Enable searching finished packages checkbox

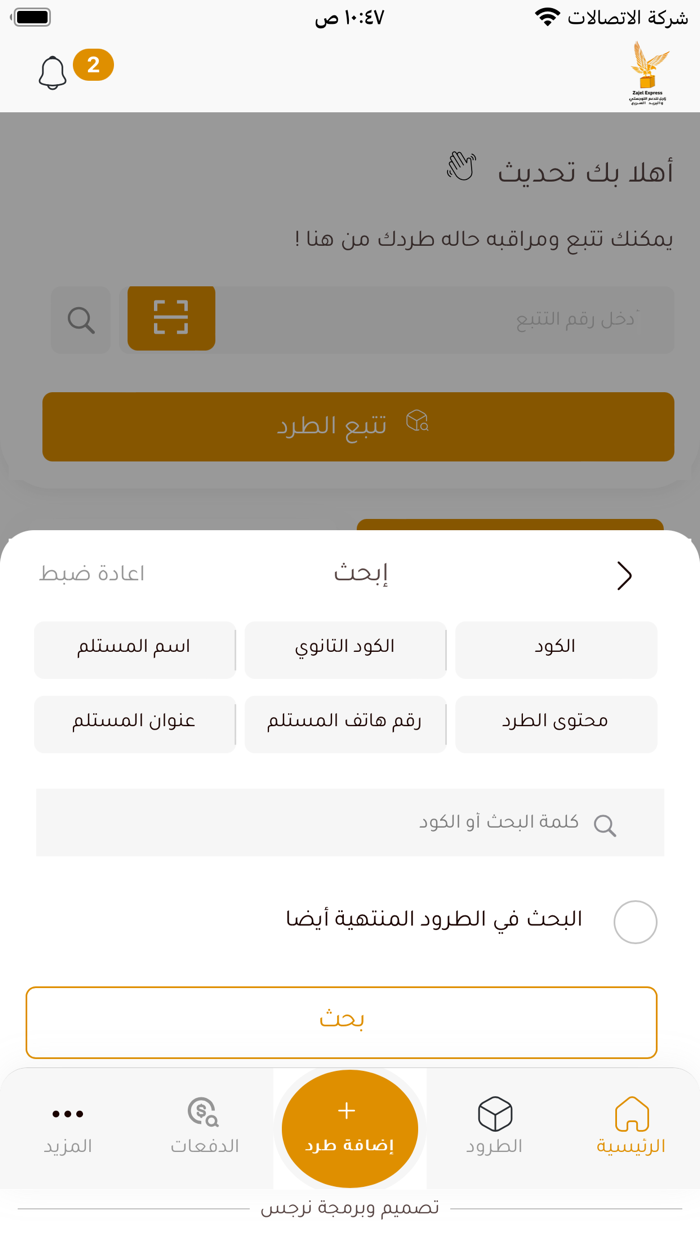click(x=634, y=922)
